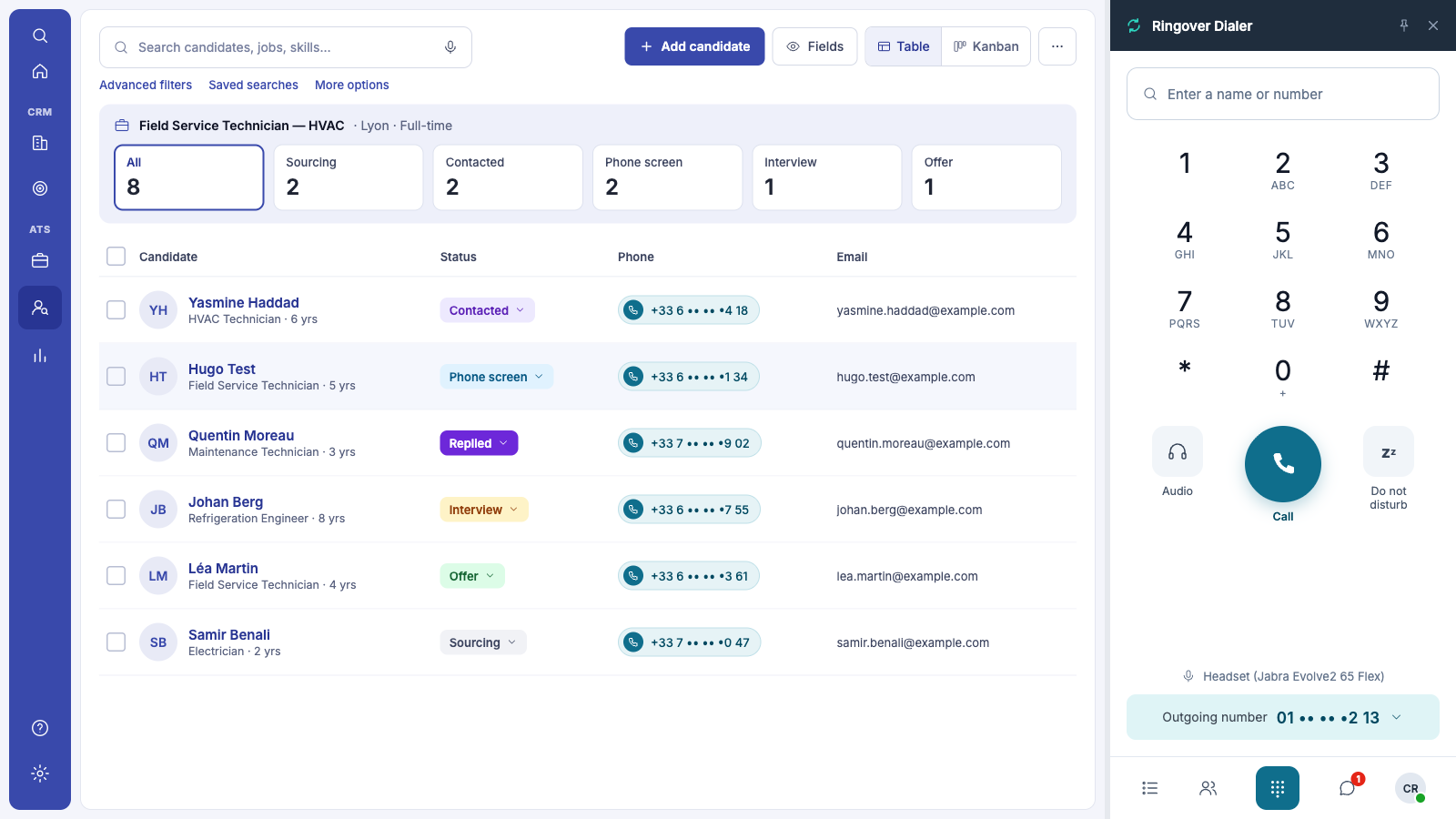Filter by Phone screen stage
The height and width of the screenshot is (819, 1456).
tap(667, 177)
